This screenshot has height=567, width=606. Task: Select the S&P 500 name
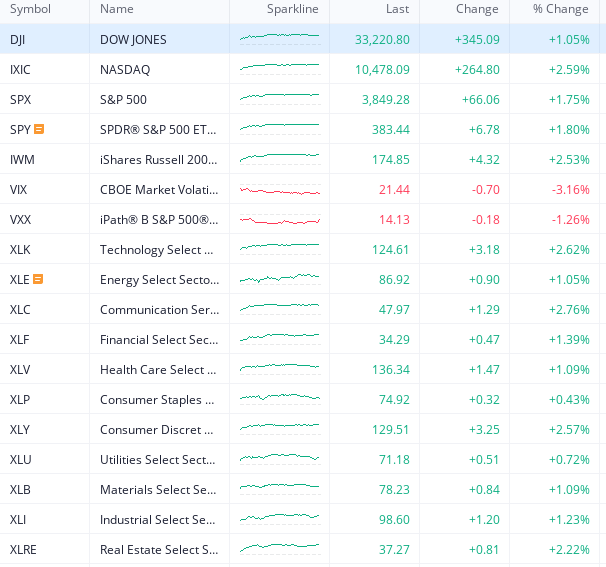pyautogui.click(x=123, y=99)
